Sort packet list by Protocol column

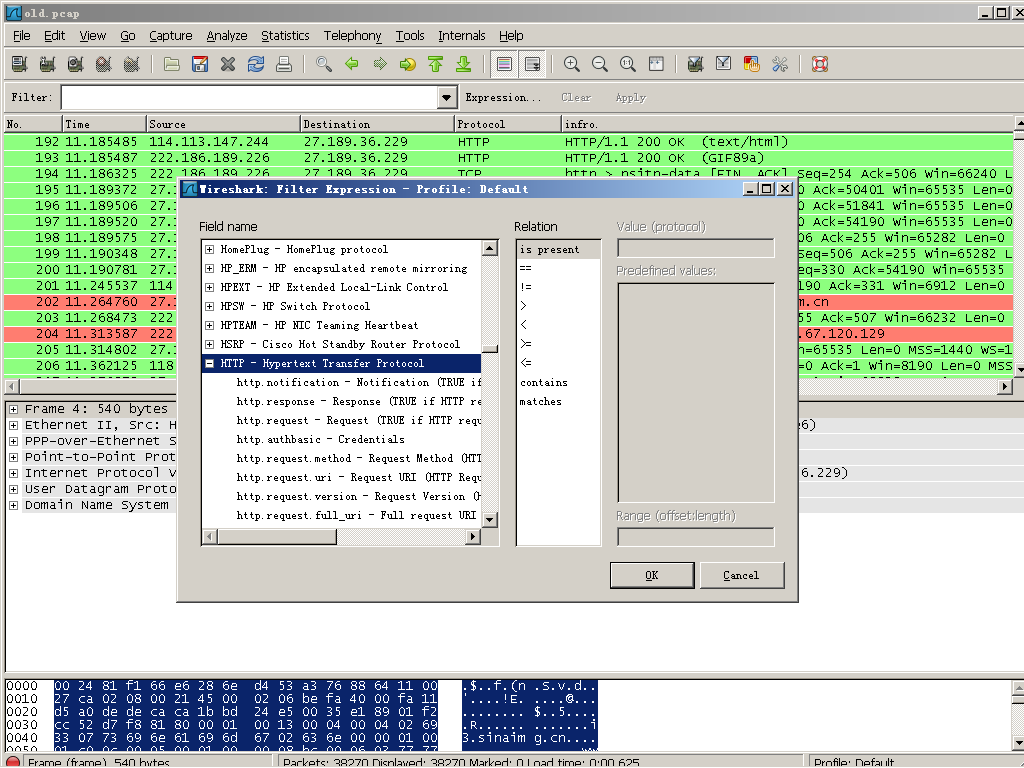(507, 124)
